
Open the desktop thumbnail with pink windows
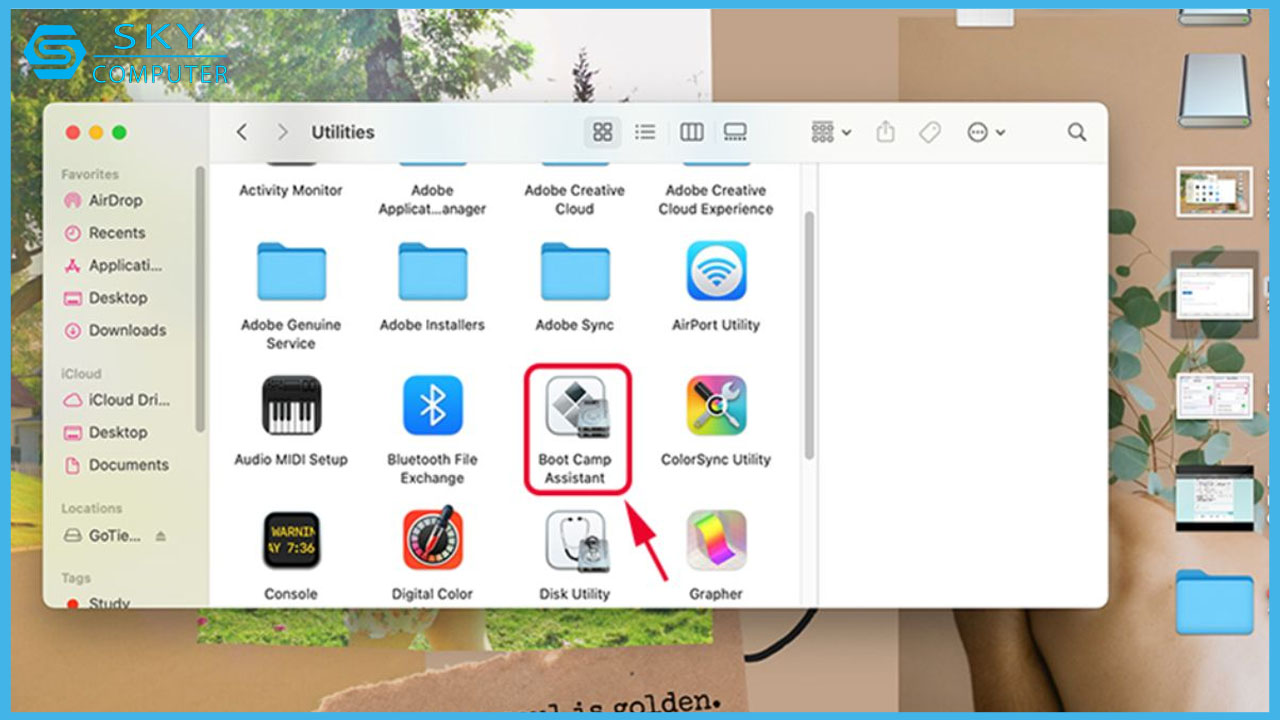(x=1214, y=396)
